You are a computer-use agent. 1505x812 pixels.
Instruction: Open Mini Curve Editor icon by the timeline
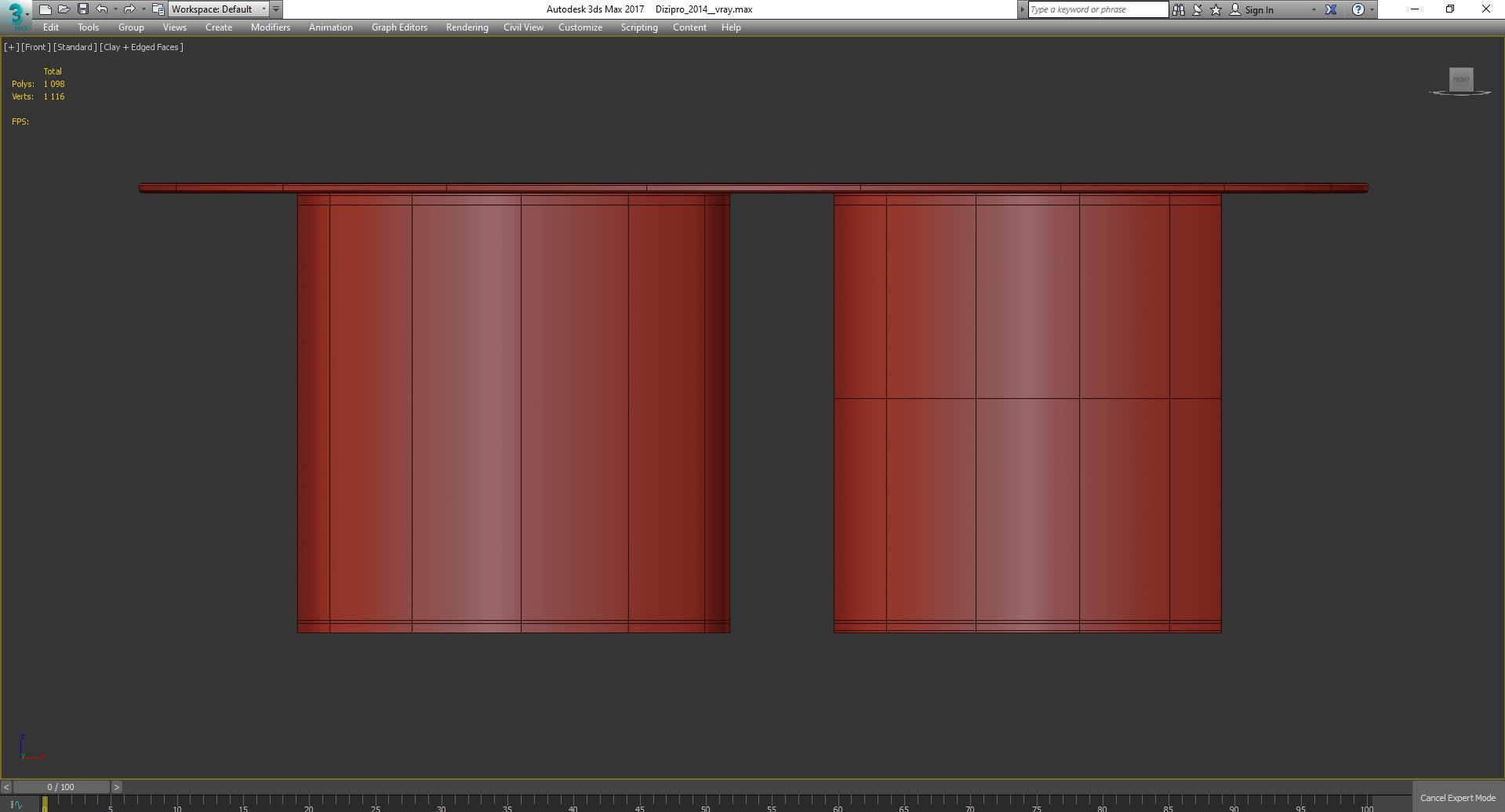tap(16, 805)
